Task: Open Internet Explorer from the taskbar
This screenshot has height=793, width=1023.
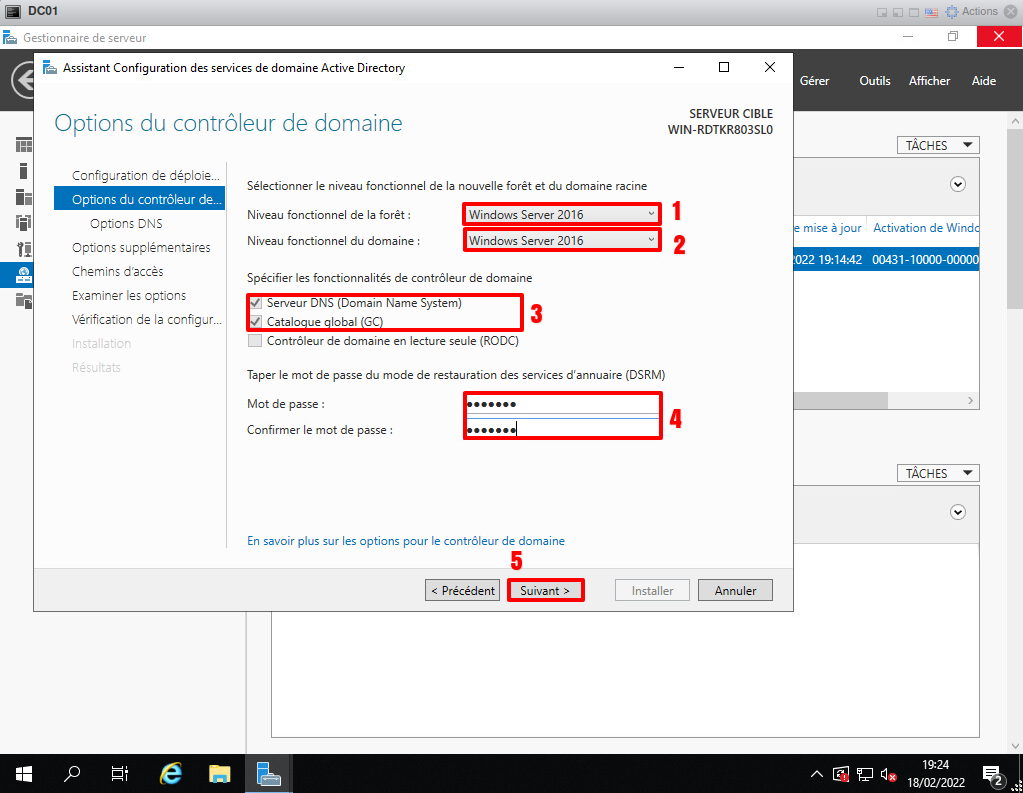Action: (172, 773)
